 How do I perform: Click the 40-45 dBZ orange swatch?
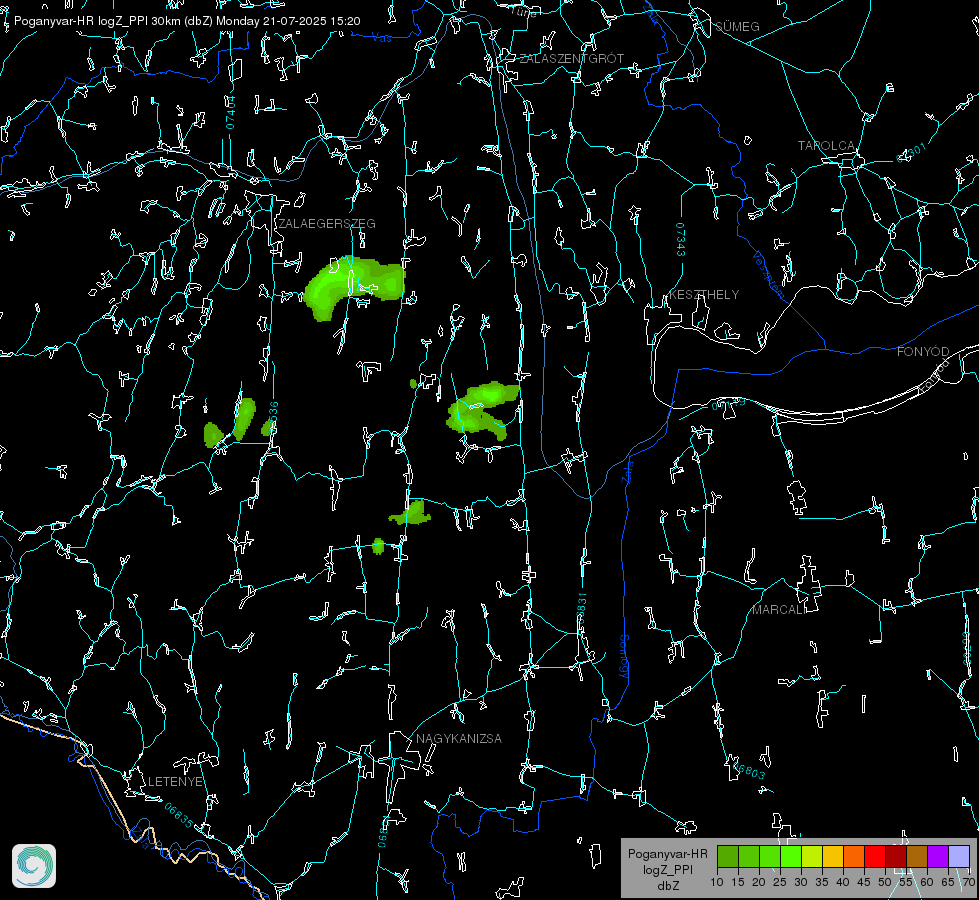854,856
